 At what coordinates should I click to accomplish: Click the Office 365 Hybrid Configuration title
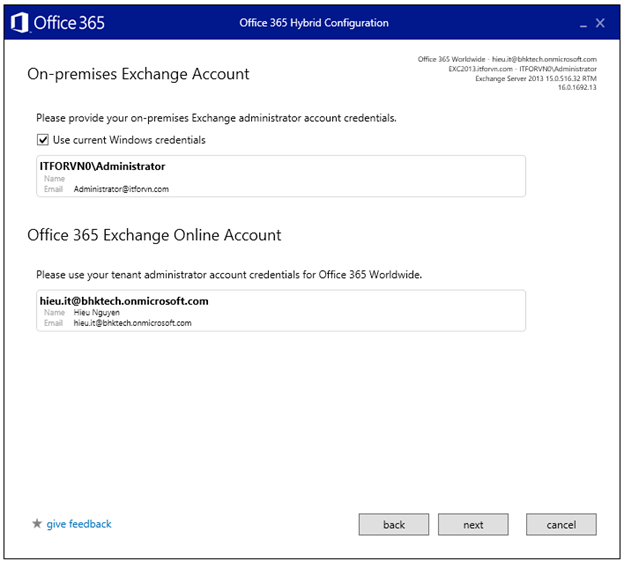pyautogui.click(x=315, y=22)
